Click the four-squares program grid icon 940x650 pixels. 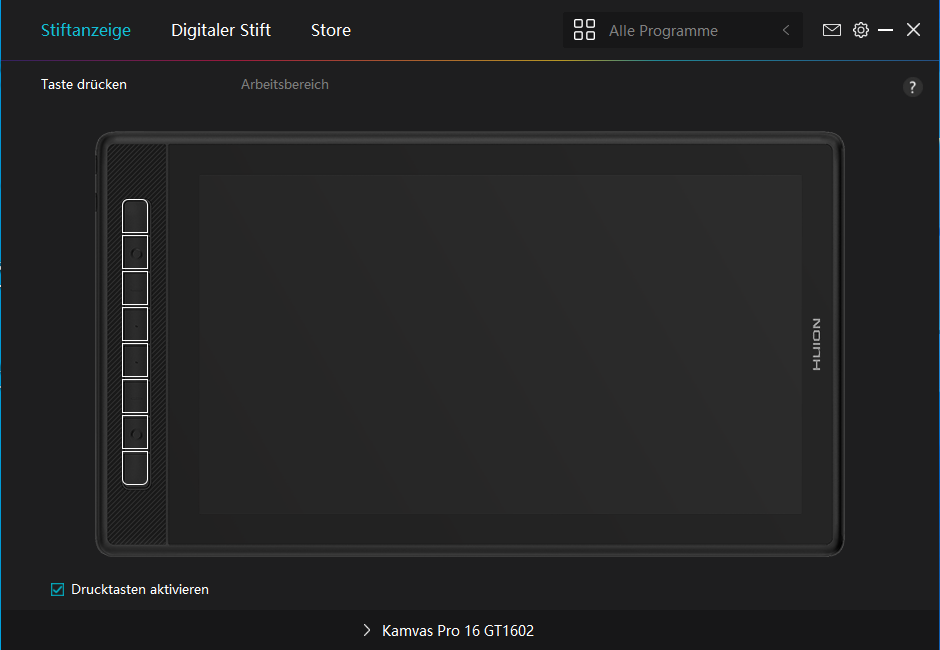click(x=584, y=30)
